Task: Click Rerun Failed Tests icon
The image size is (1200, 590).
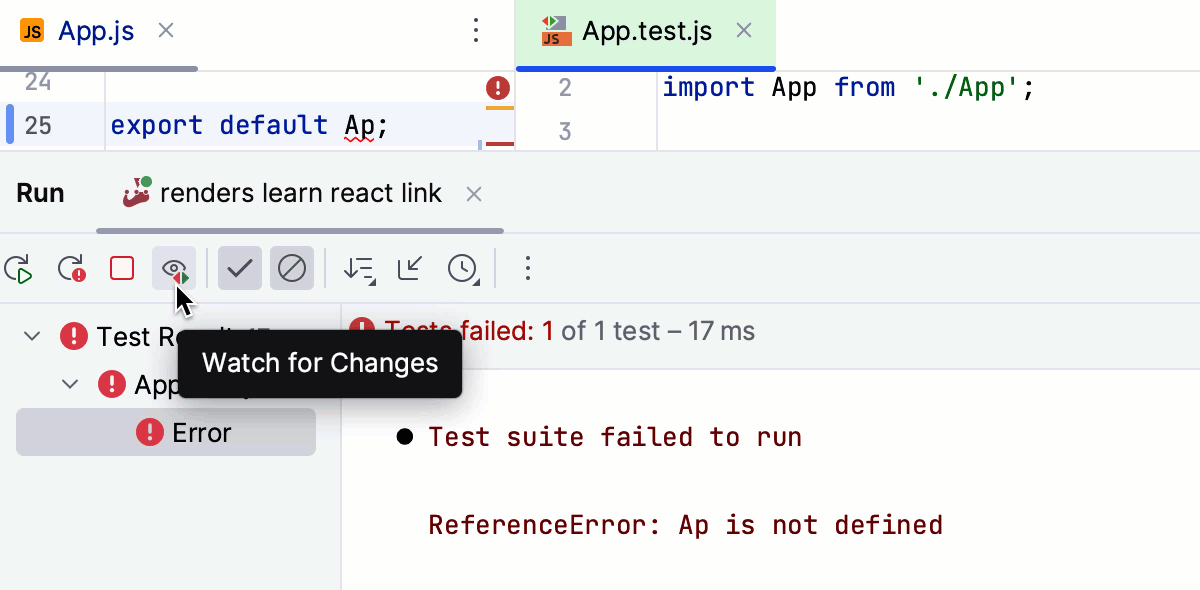Action: (72, 269)
